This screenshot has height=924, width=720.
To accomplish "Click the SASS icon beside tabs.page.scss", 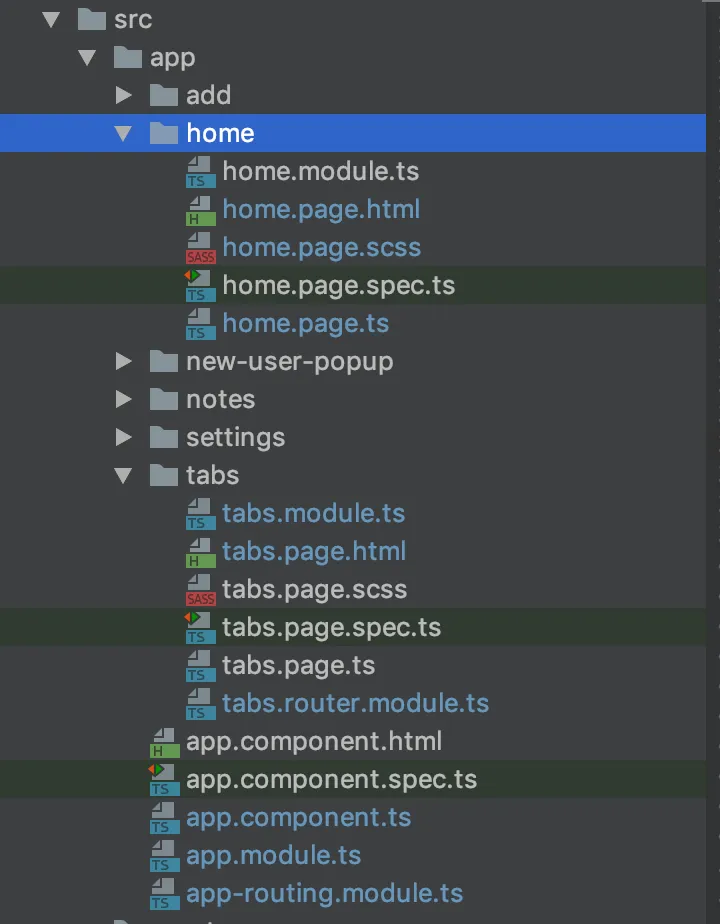I will [x=201, y=590].
